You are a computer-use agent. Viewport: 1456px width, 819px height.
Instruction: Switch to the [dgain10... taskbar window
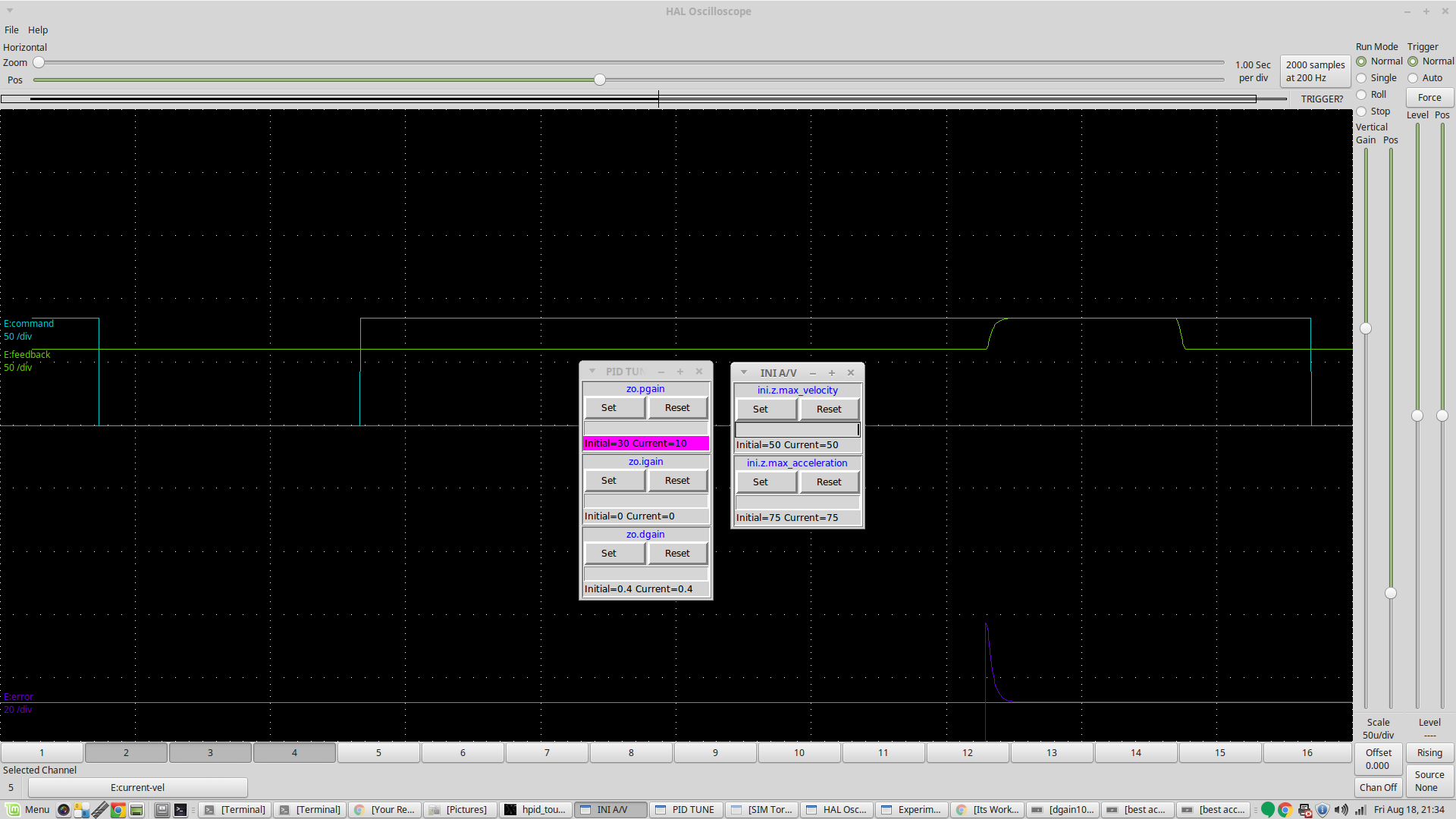[x=1062, y=810]
